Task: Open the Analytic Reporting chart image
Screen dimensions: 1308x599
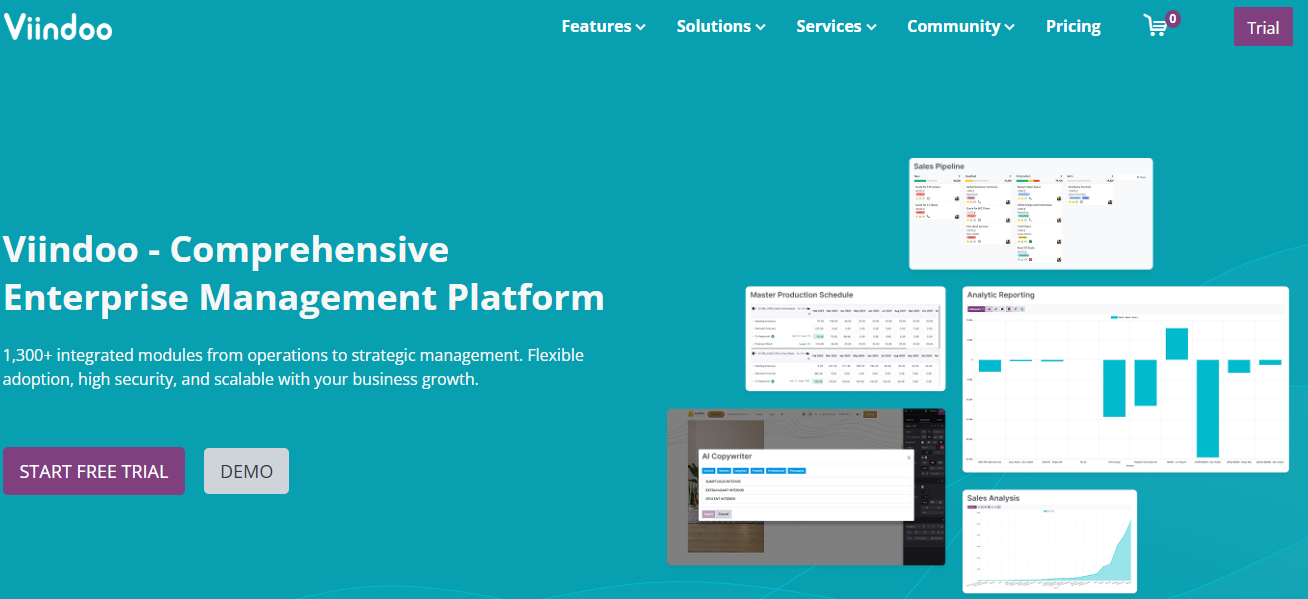Action: coord(1125,379)
